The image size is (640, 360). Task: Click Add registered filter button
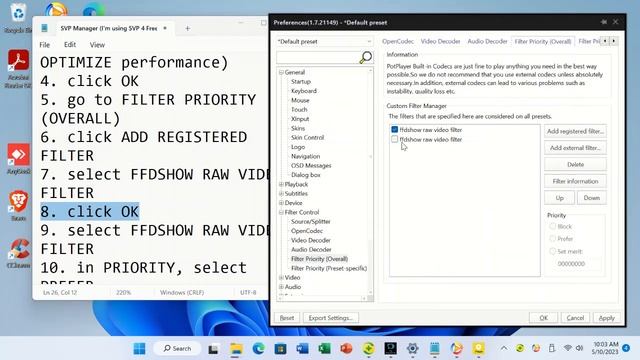pyautogui.click(x=575, y=131)
